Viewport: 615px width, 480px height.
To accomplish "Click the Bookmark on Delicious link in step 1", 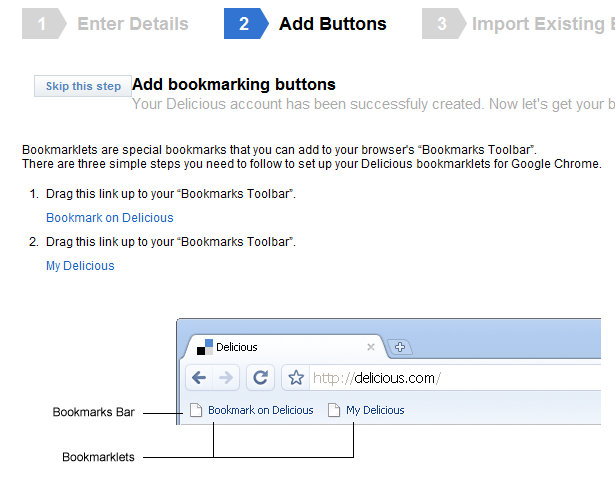I will click(x=110, y=218).
